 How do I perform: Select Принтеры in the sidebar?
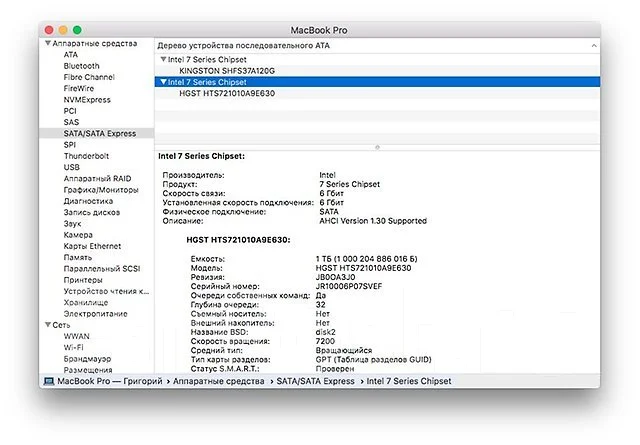coord(83,280)
